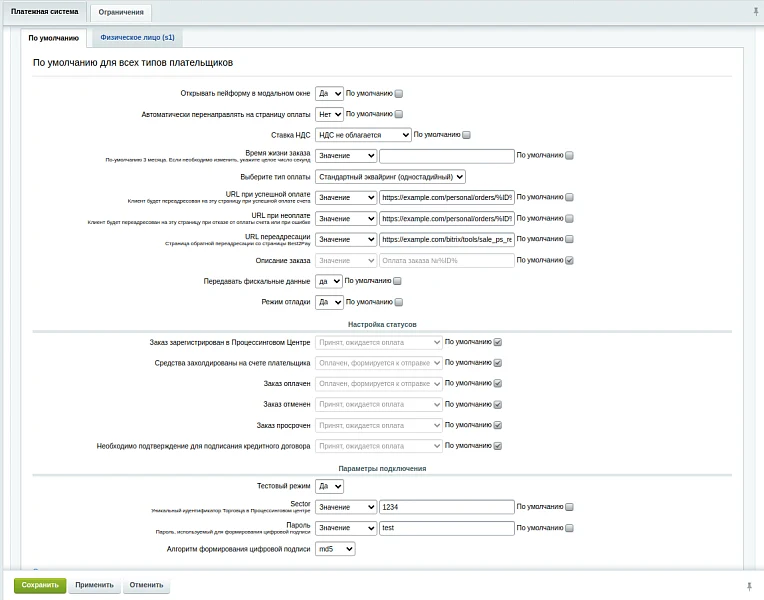Select the По умолчанию tab
The image size is (764, 600).
click(54, 38)
